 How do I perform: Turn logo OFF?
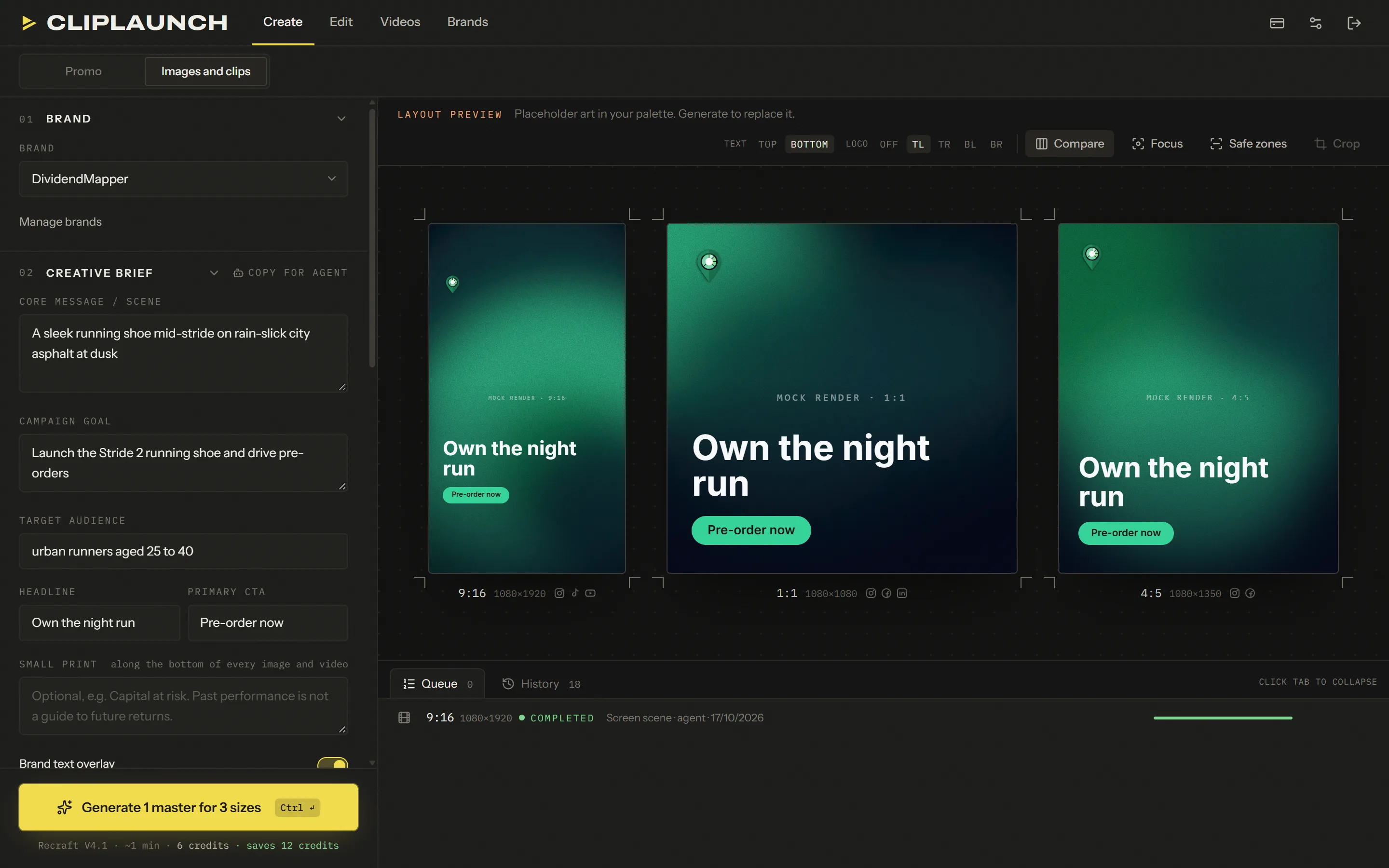(888, 144)
